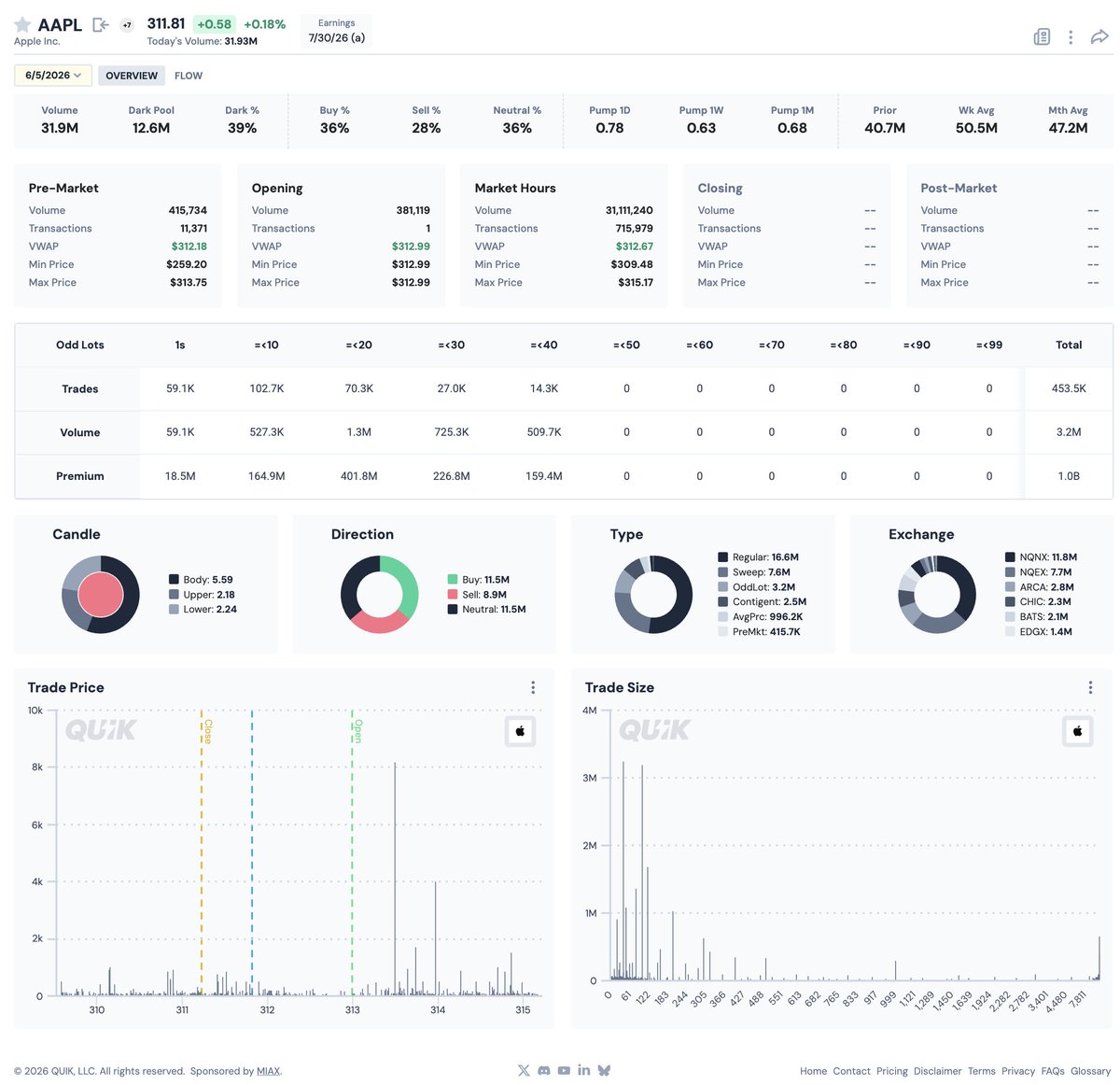This screenshot has height=1085, width=1120.
Task: Click the Buy % 36% stat
Action: tap(334, 120)
